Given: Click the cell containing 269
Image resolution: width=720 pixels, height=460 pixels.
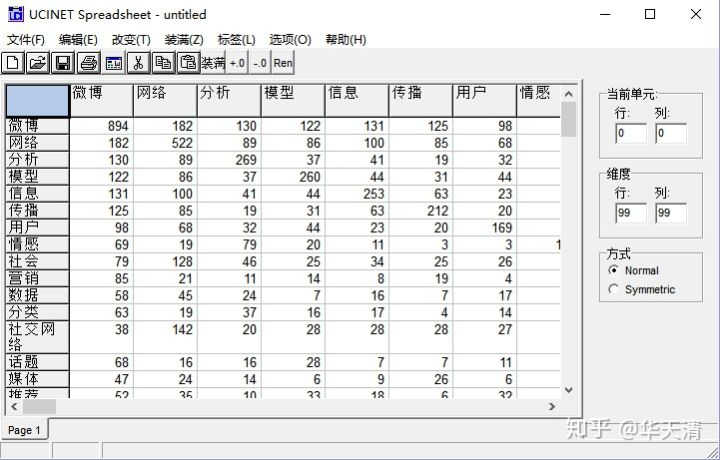Looking at the screenshot, I should [x=229, y=160].
